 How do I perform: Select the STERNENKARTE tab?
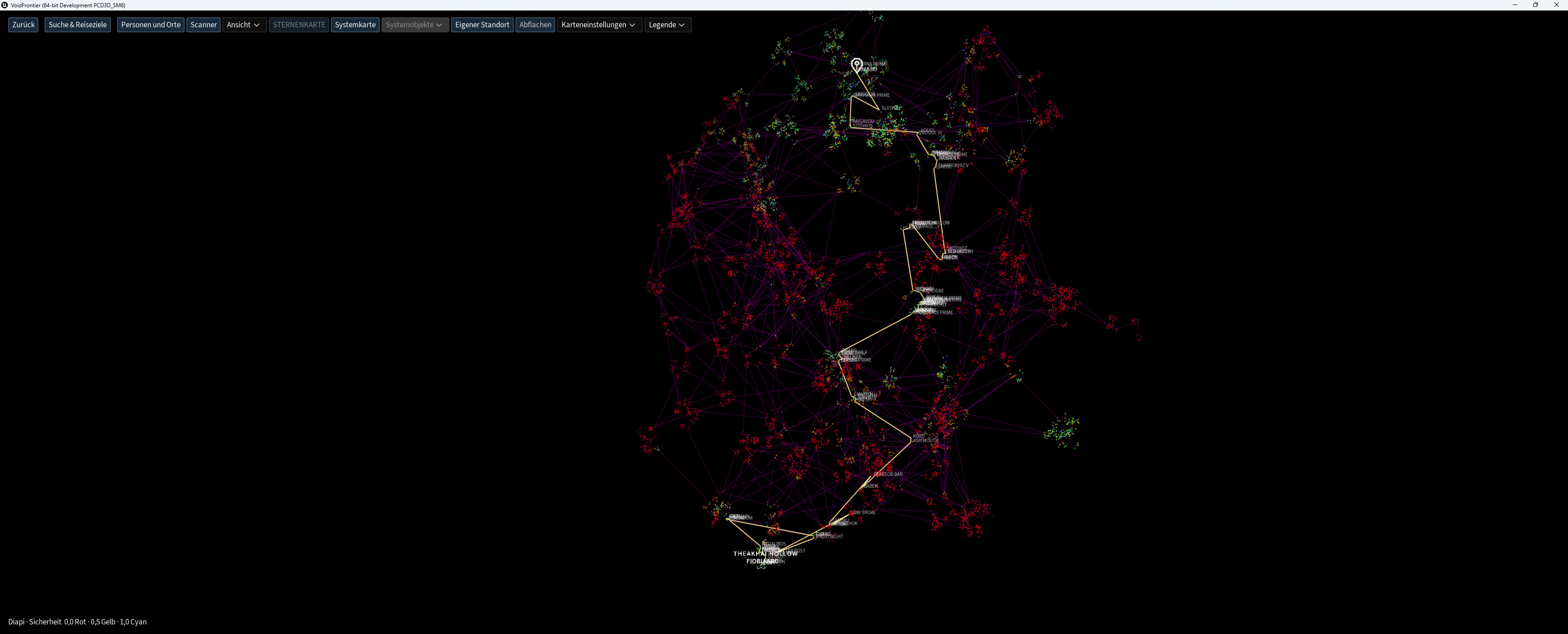(299, 25)
